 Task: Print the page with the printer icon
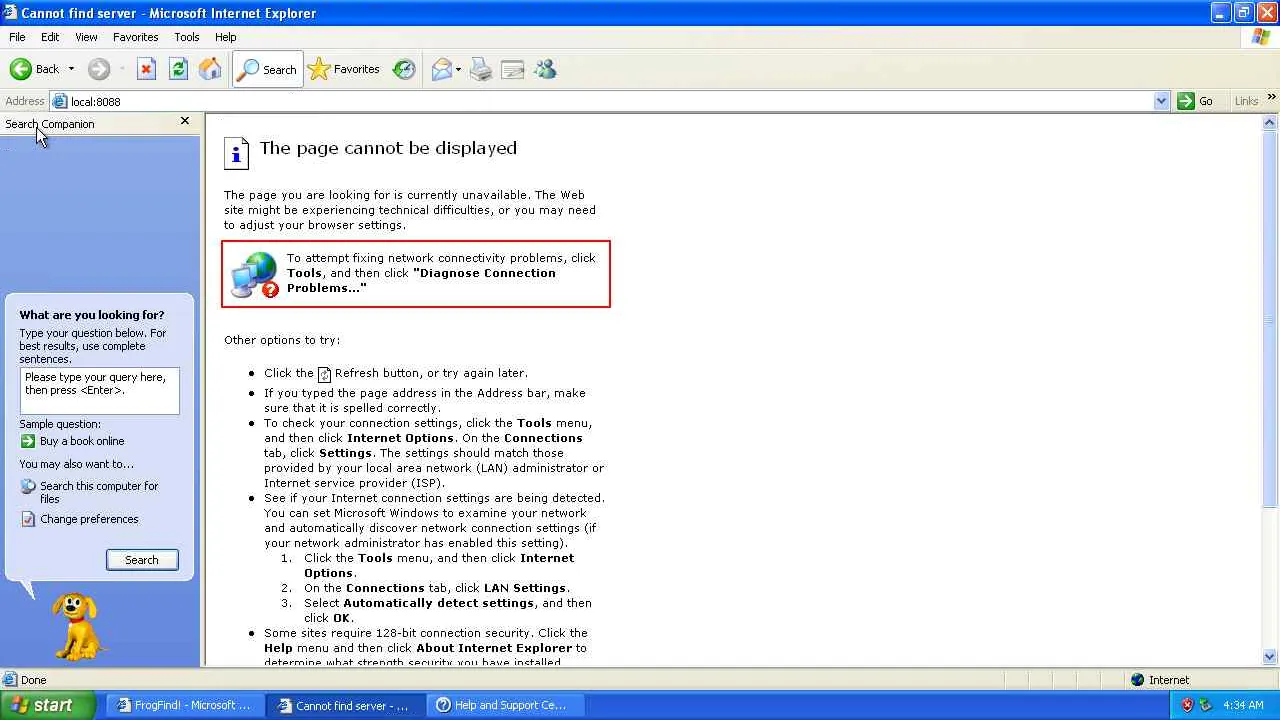pos(481,69)
